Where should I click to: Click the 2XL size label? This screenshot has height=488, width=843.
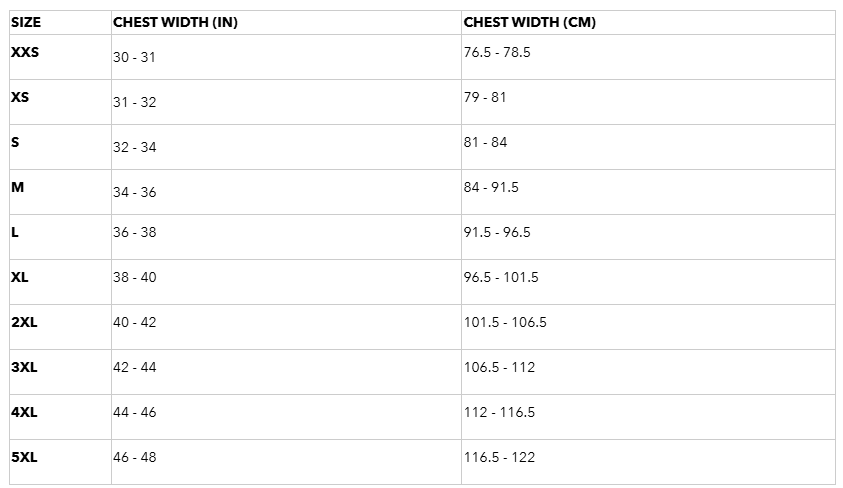24,322
